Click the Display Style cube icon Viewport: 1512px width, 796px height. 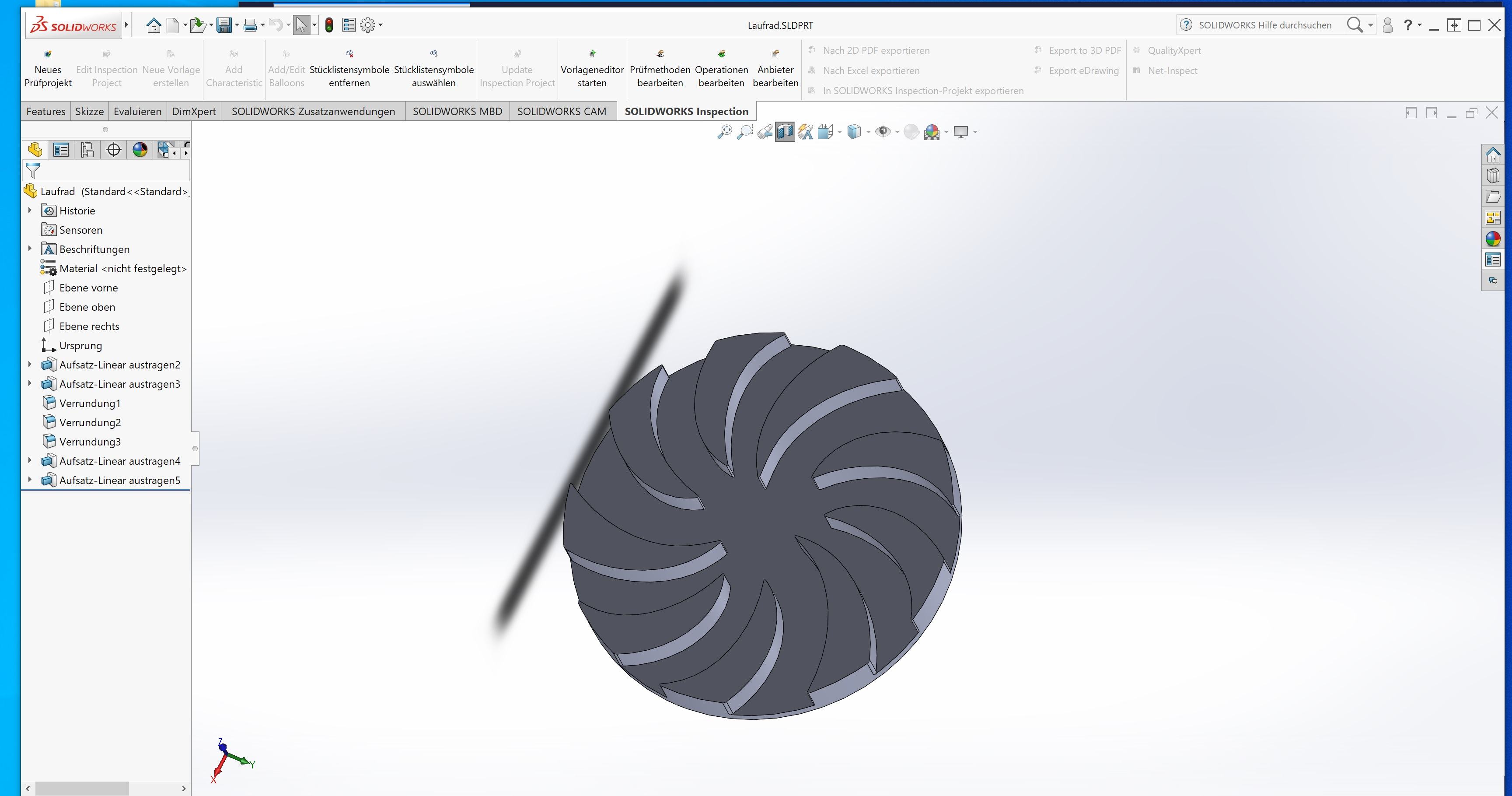point(855,132)
